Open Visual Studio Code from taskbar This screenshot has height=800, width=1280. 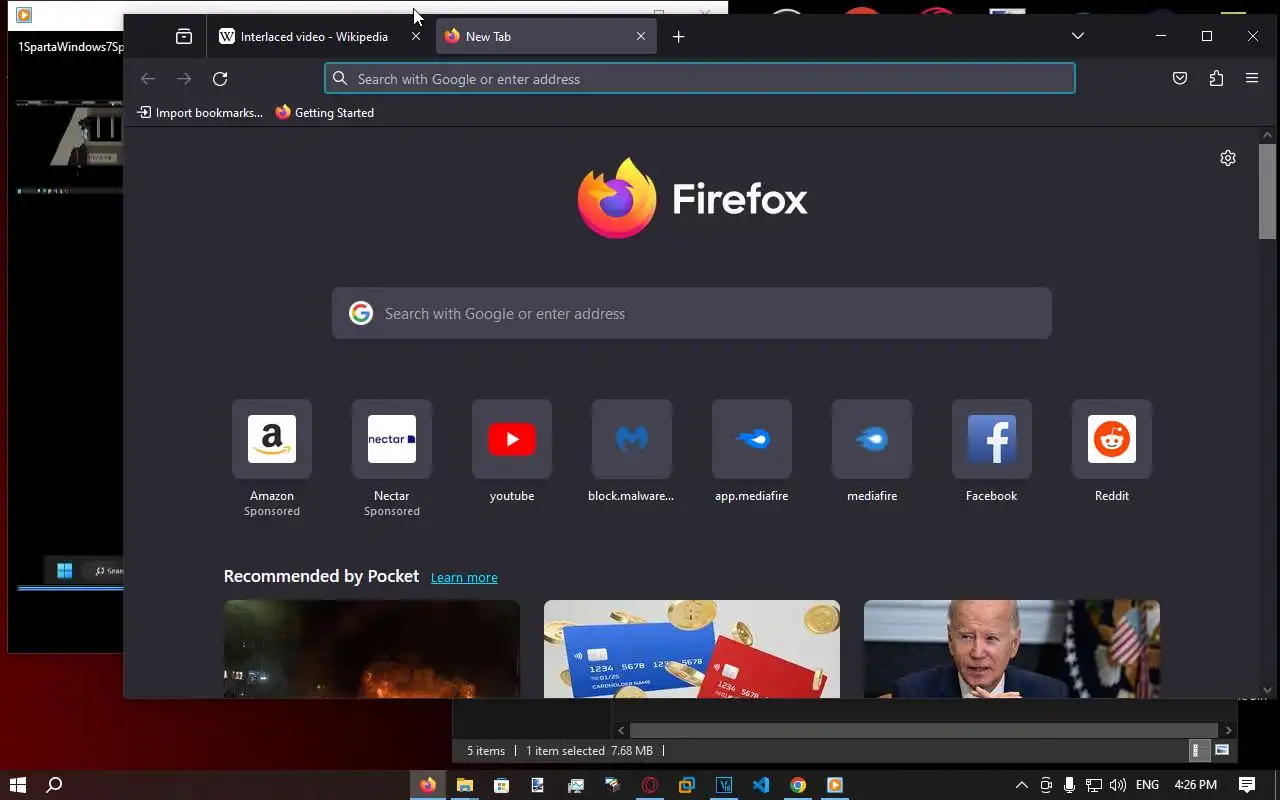coord(761,785)
